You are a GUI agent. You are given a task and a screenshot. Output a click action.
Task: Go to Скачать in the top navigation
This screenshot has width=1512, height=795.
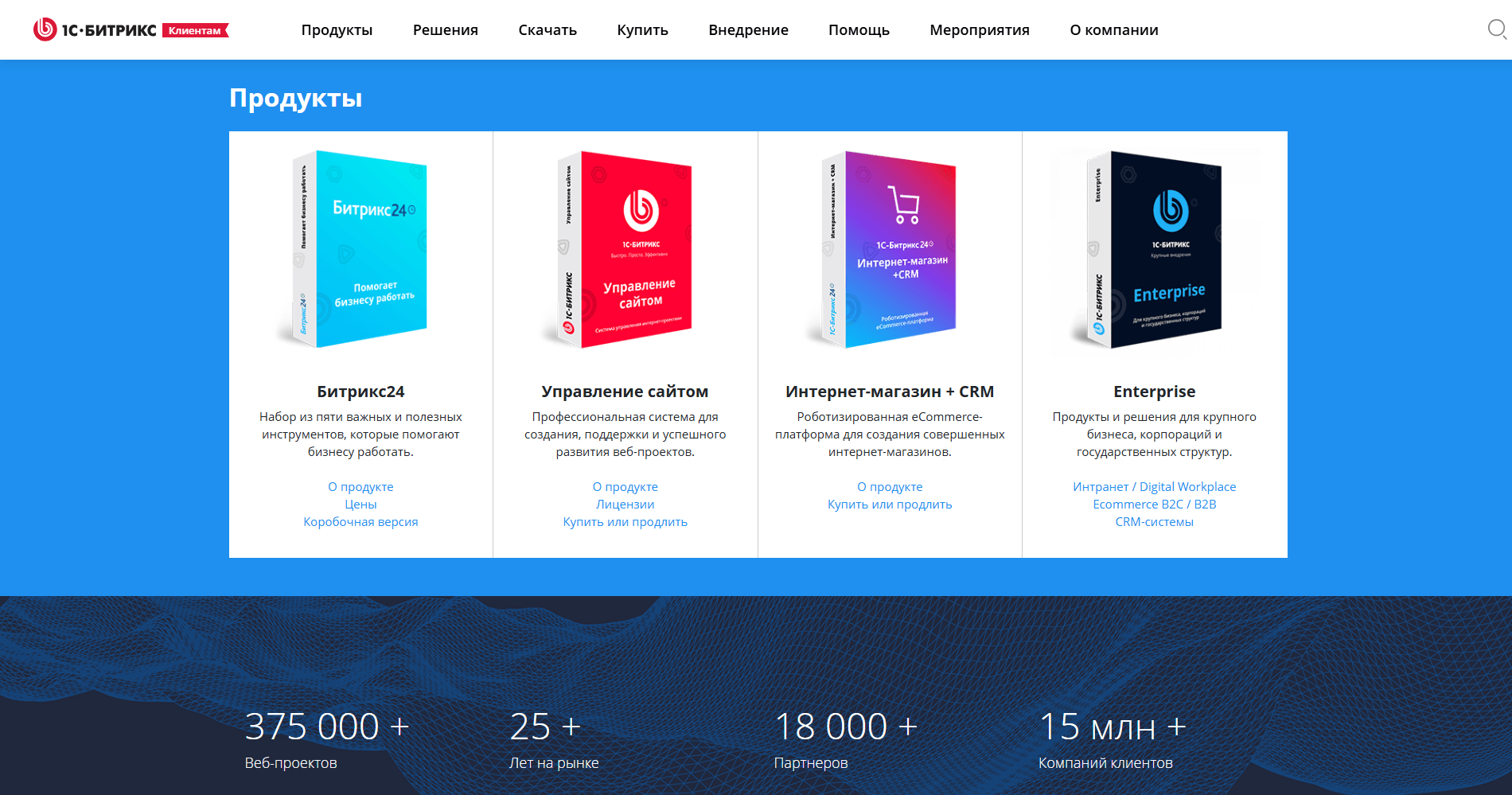pyautogui.click(x=548, y=30)
